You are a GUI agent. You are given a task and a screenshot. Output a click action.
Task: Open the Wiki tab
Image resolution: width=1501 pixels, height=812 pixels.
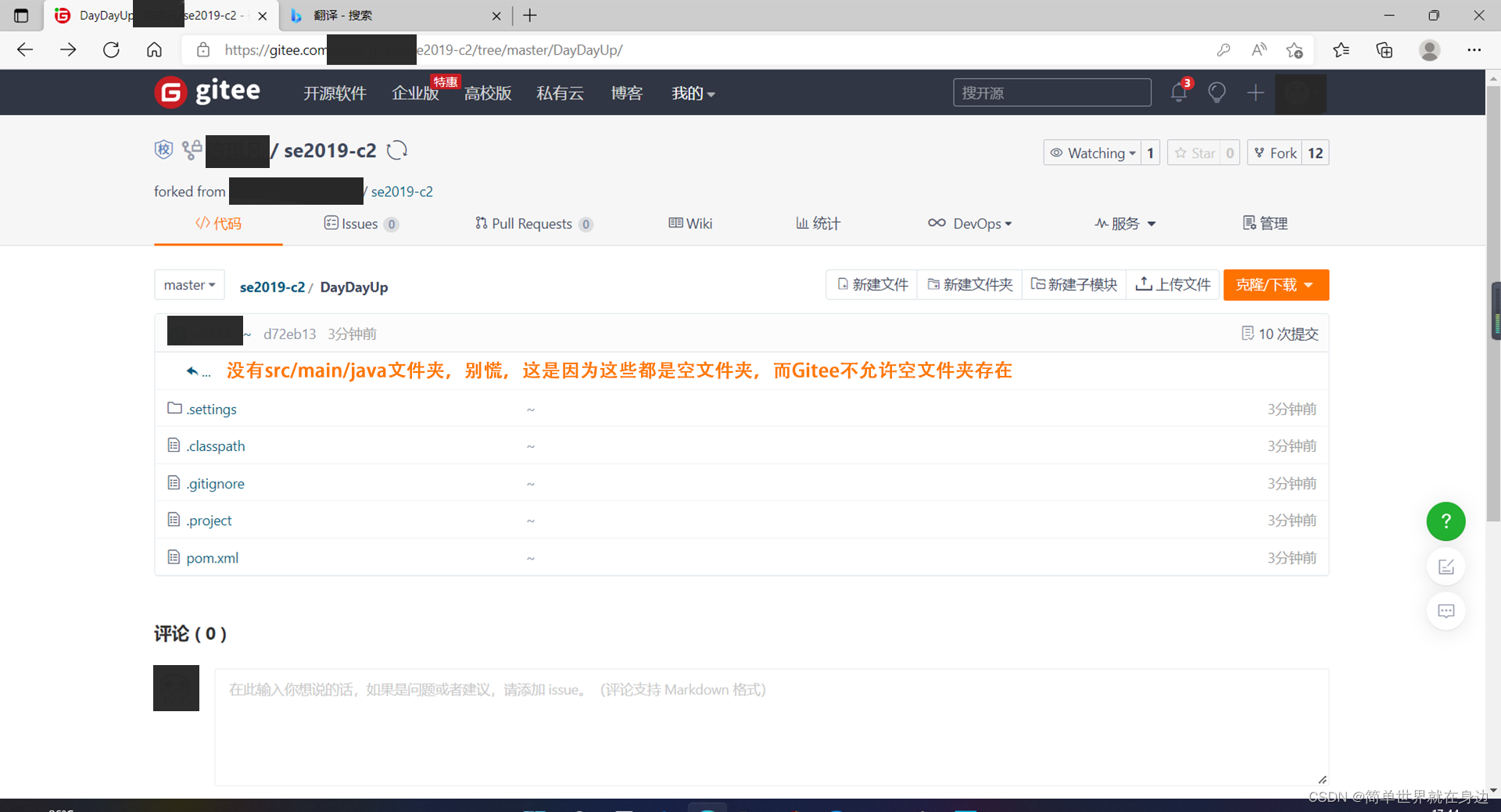(x=690, y=224)
